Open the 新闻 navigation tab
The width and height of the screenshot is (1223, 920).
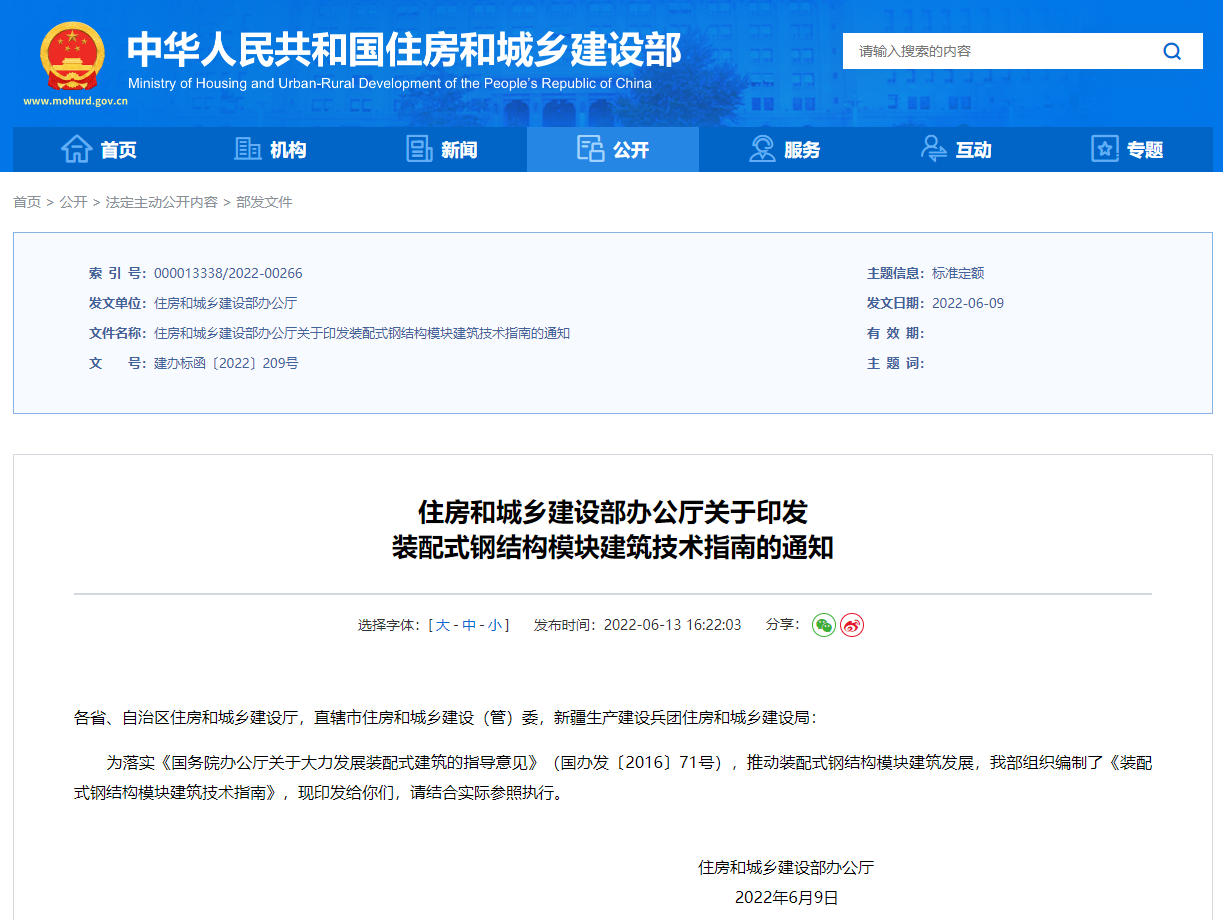441,150
